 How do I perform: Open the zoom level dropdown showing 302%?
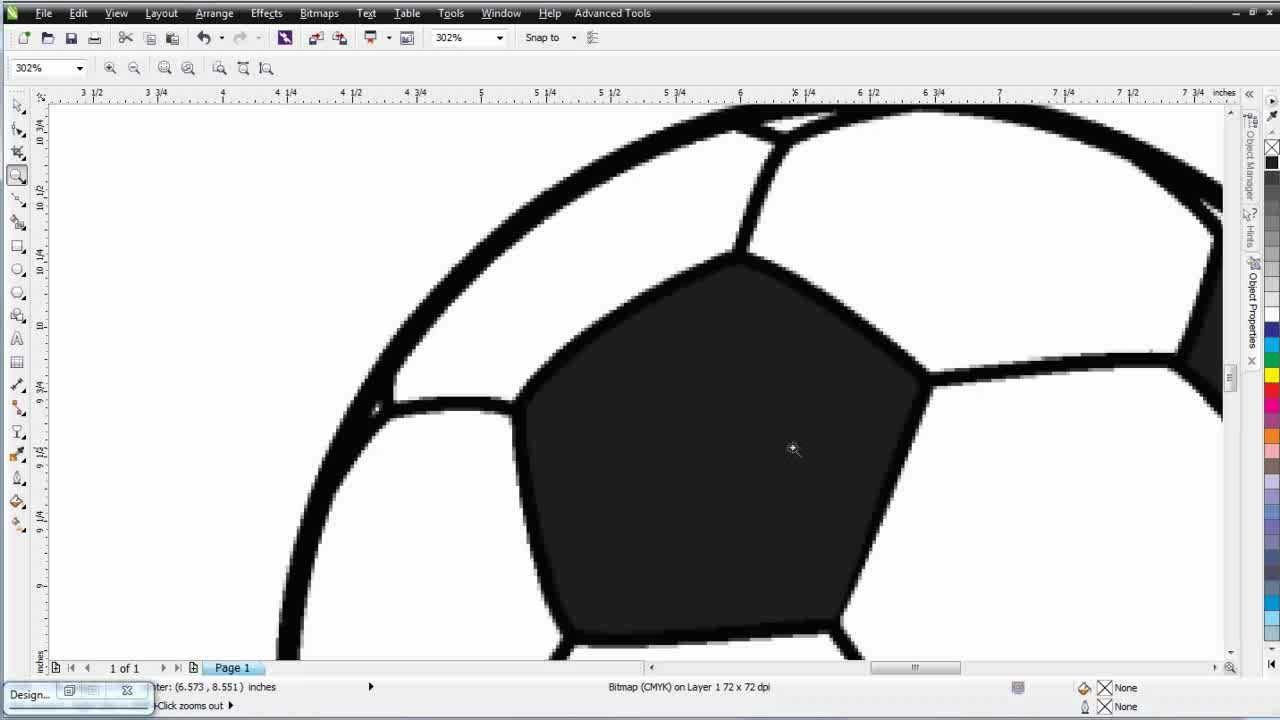497,37
